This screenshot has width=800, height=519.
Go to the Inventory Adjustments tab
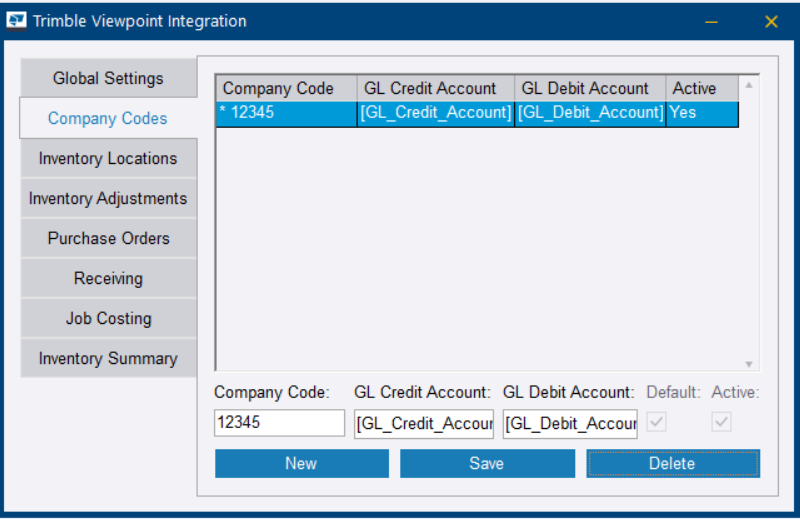click(x=108, y=198)
